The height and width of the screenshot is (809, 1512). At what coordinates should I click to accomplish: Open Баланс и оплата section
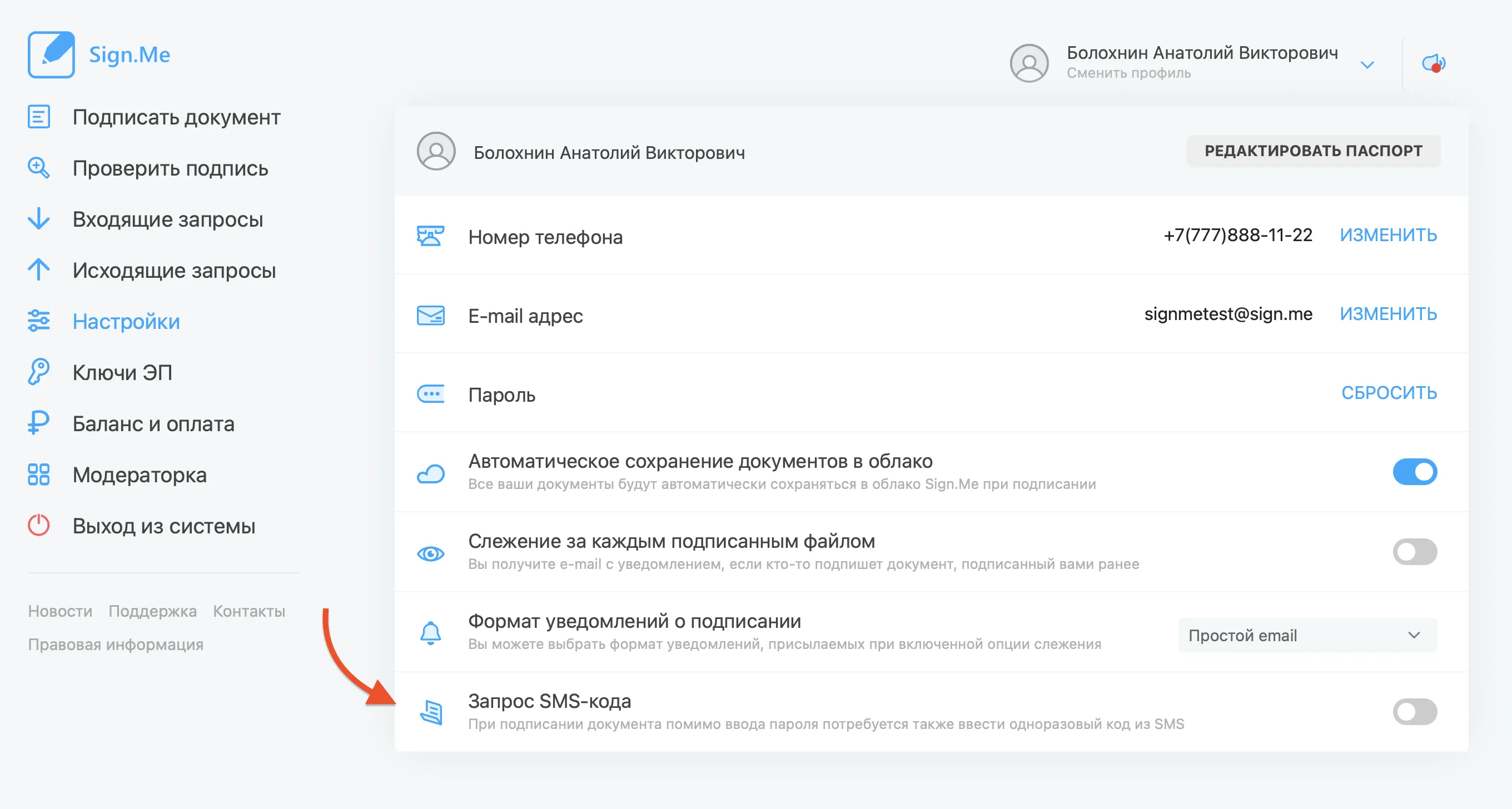click(154, 423)
